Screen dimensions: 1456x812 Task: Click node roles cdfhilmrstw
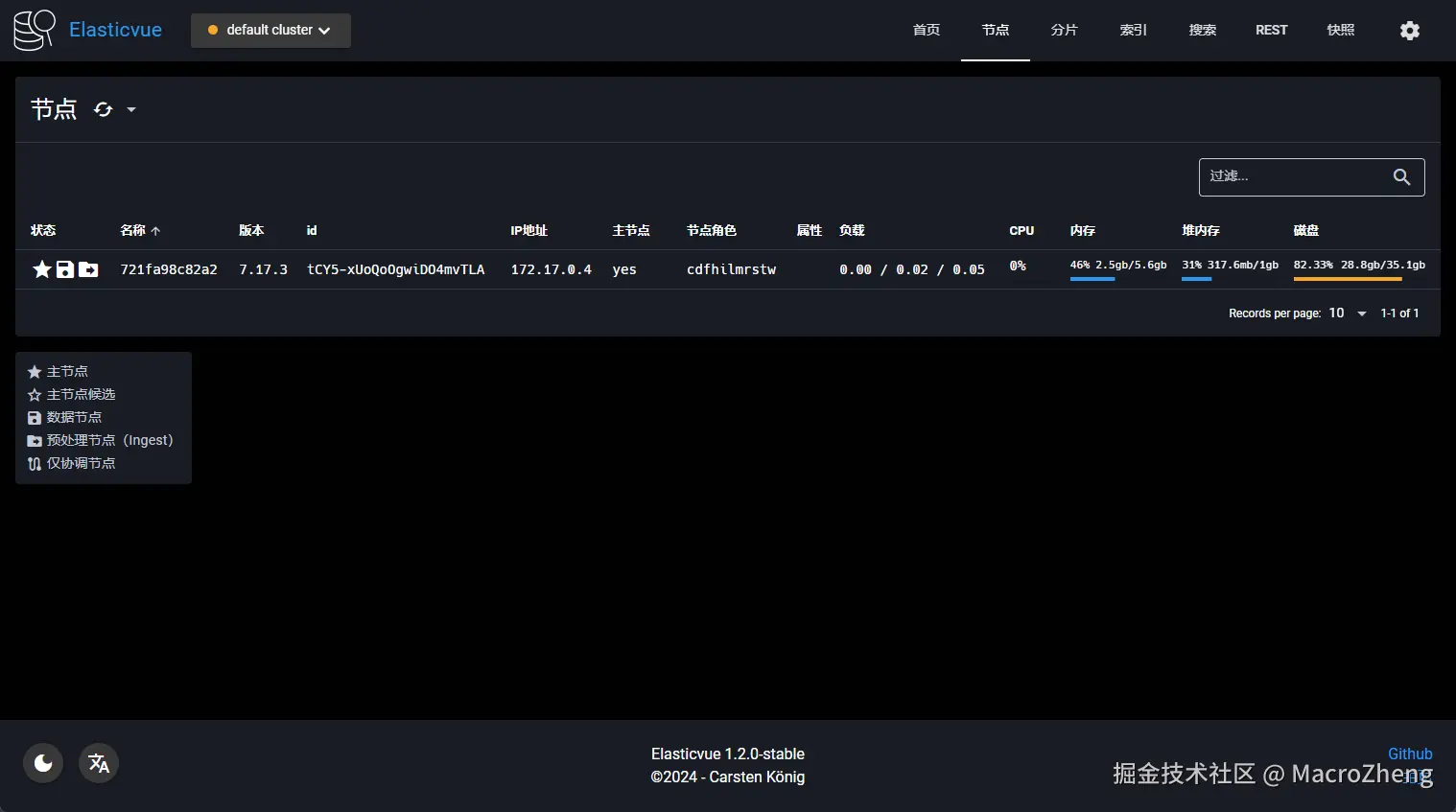click(x=732, y=269)
